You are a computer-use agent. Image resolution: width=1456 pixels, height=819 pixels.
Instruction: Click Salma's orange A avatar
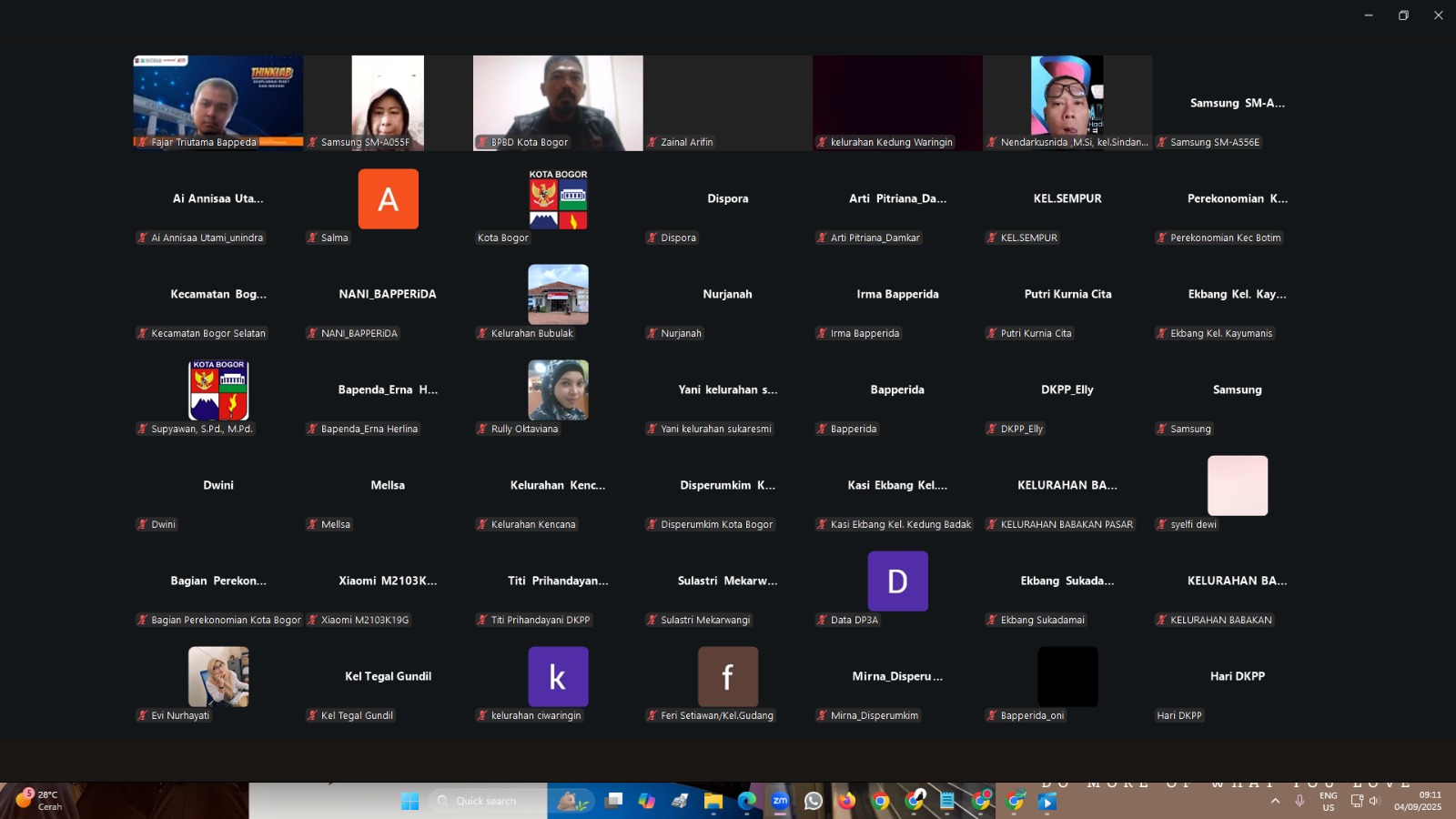pos(388,199)
